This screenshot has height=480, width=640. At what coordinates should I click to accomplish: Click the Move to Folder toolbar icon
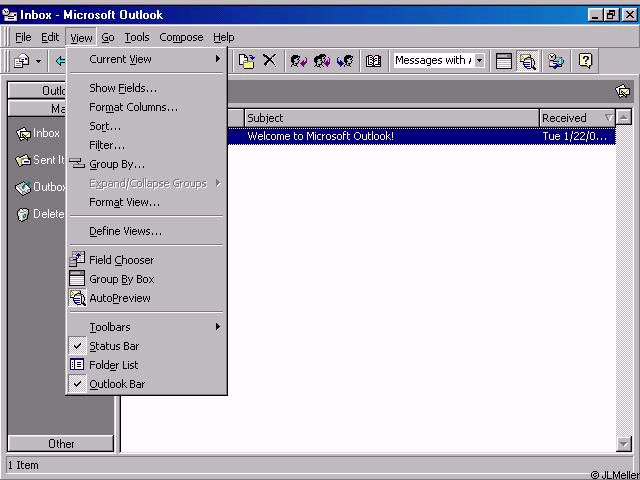pyautogui.click(x=247, y=61)
